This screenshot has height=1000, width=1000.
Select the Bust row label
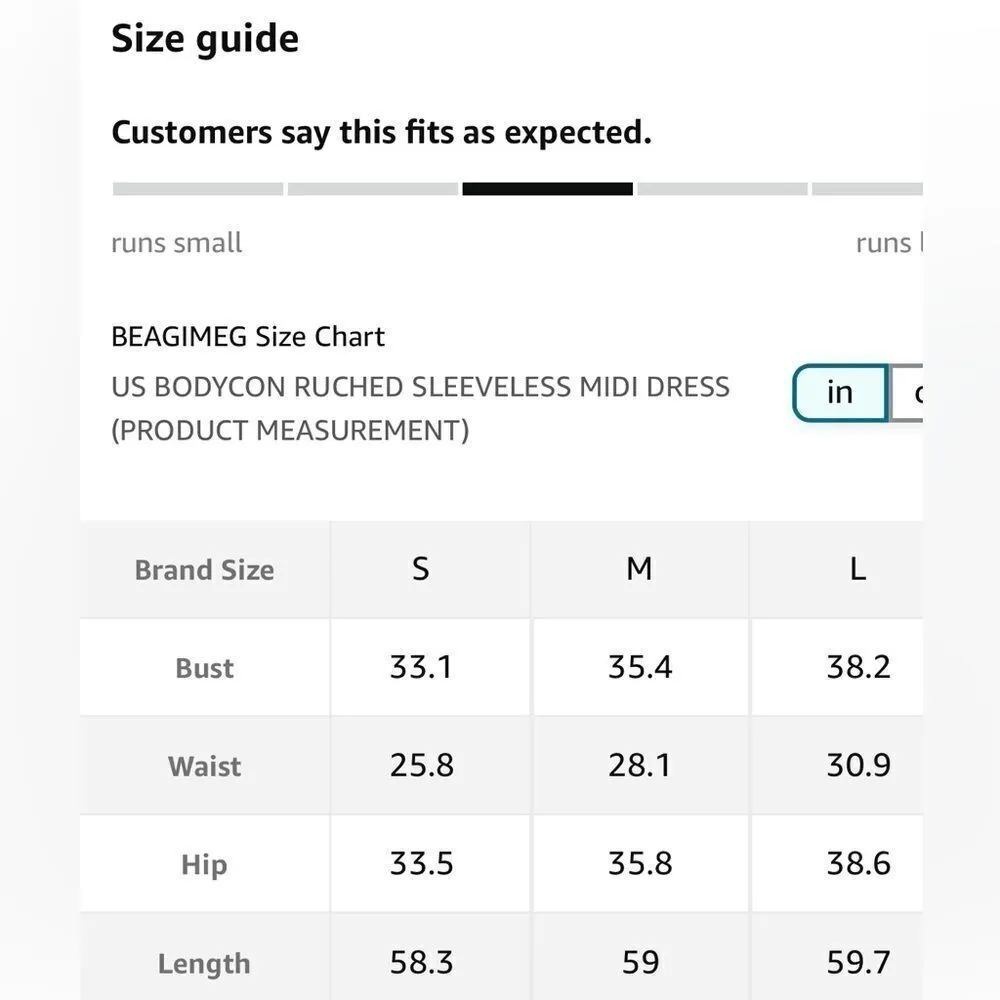(x=204, y=667)
